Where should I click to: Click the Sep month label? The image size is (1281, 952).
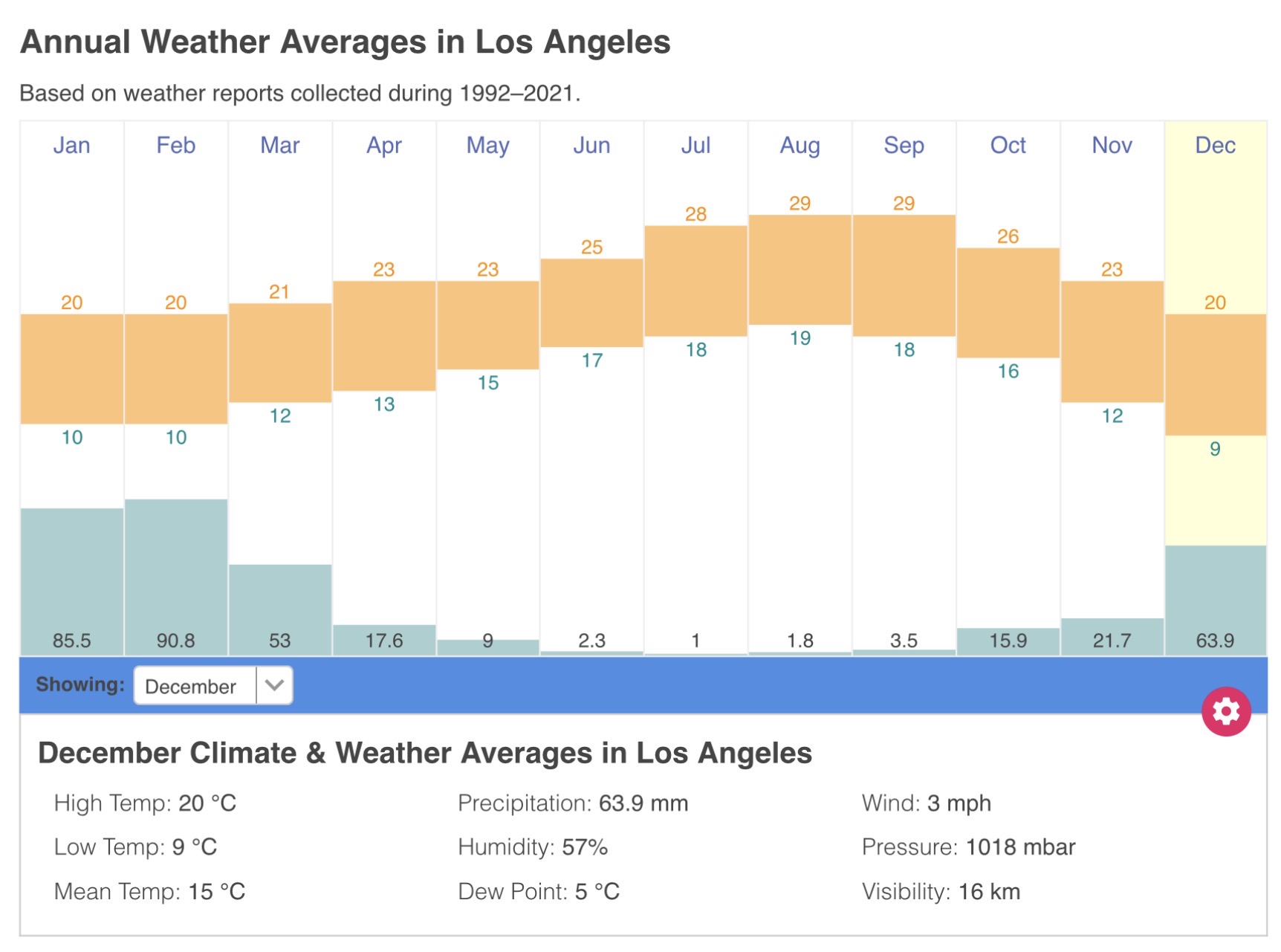904,145
